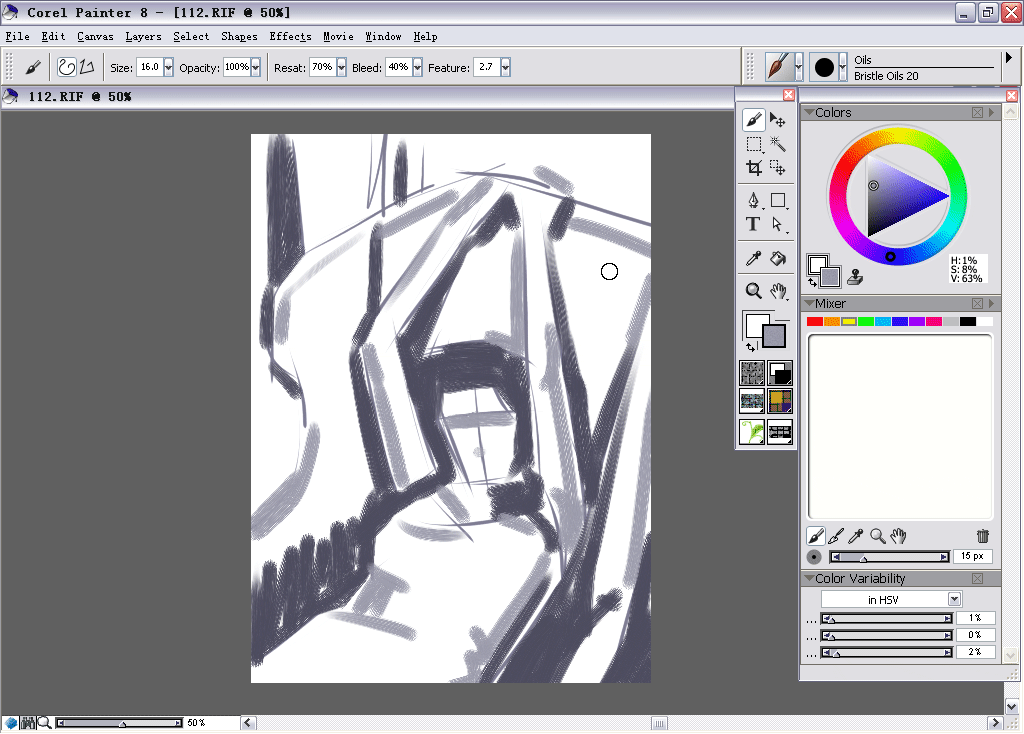Open the Effects menu
Image resolution: width=1024 pixels, height=734 pixels.
[290, 37]
